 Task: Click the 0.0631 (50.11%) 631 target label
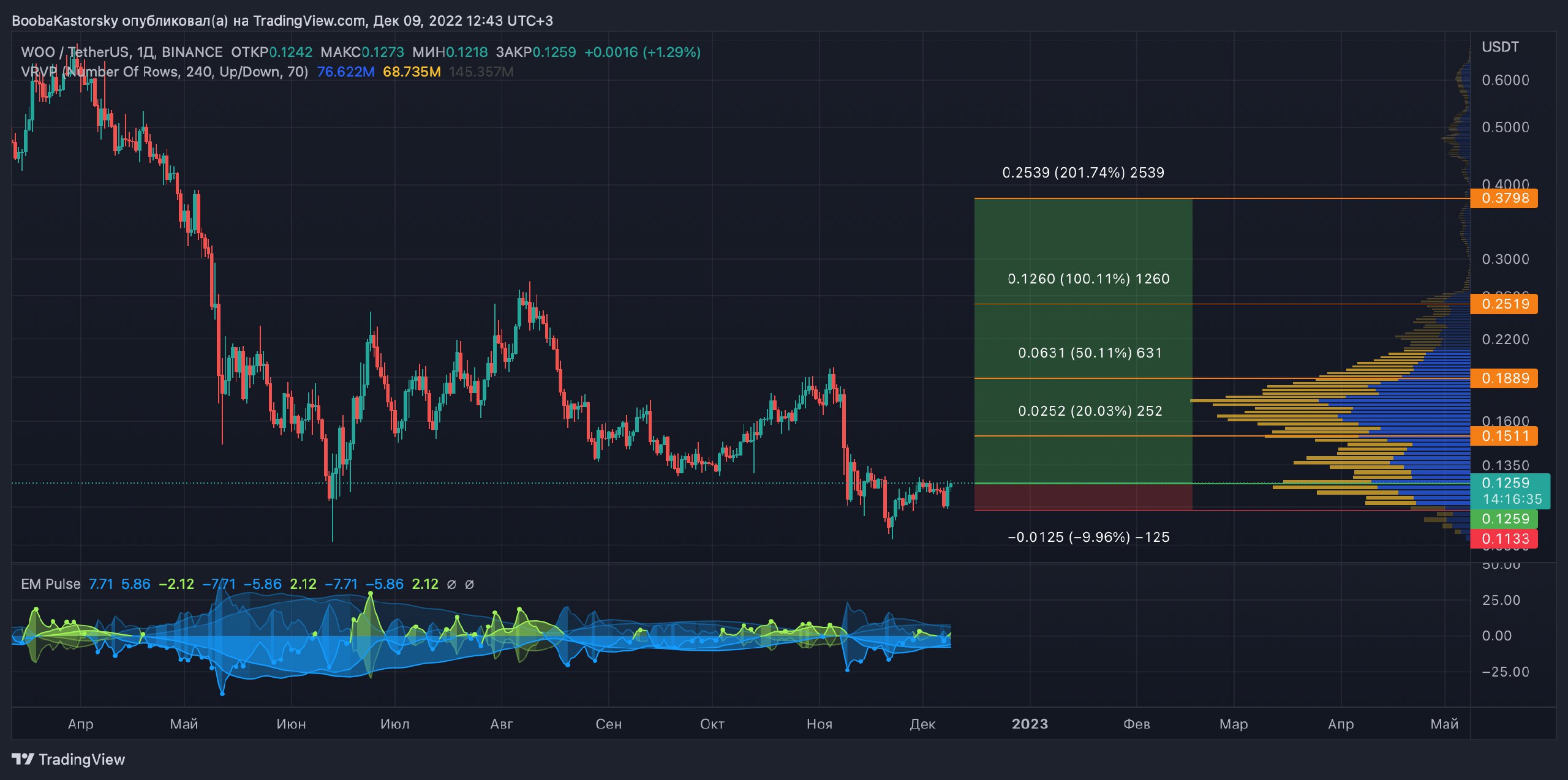point(1090,353)
